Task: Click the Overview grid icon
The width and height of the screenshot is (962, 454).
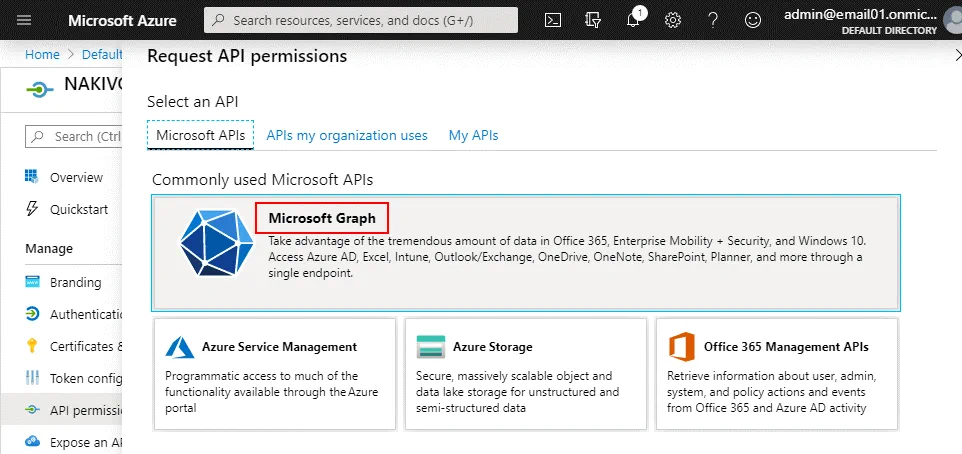Action: (31, 177)
